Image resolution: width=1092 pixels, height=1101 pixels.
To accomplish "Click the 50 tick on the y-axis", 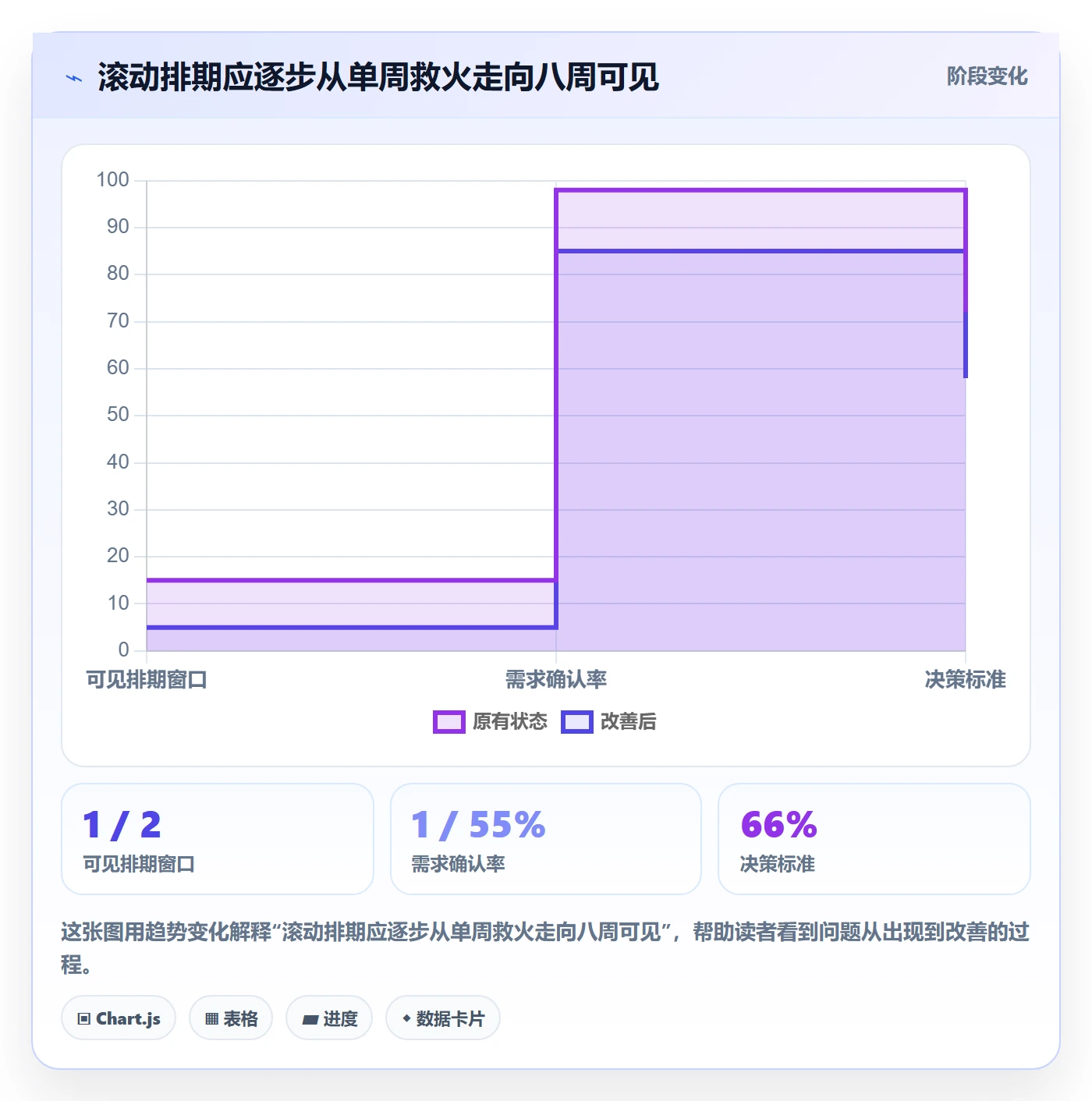I will point(118,415).
